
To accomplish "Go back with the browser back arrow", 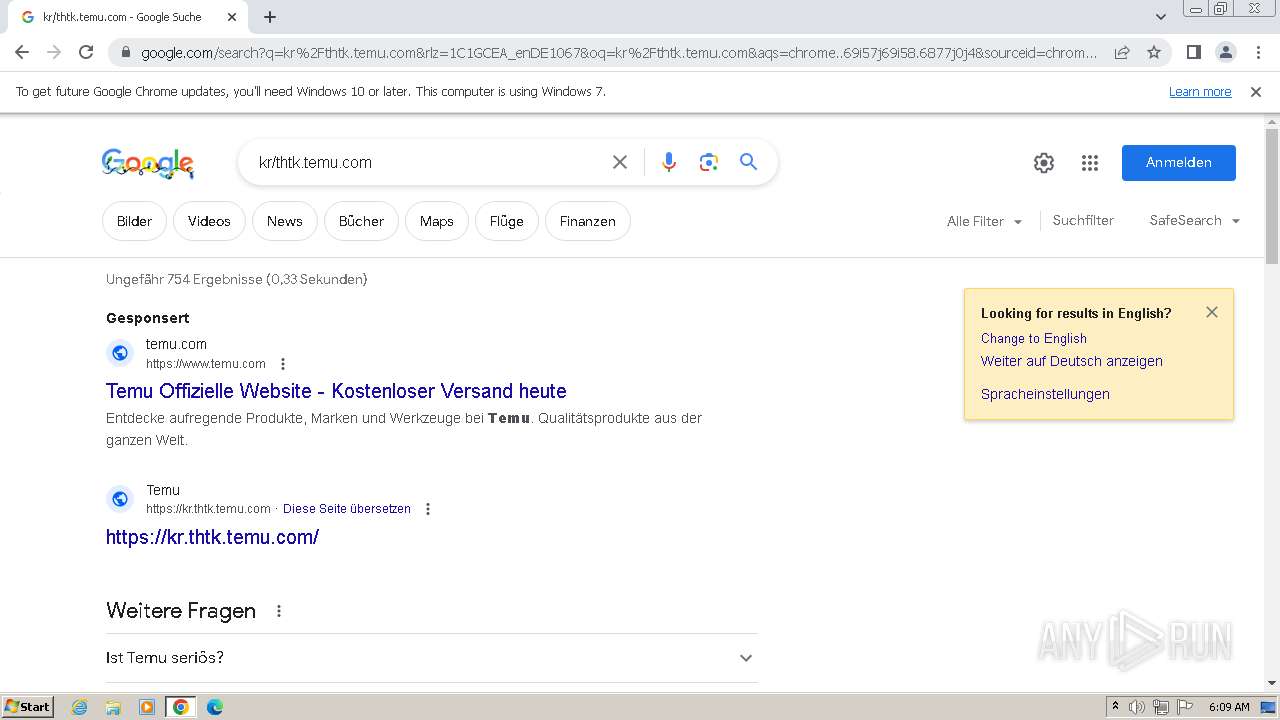I will click(x=22, y=52).
